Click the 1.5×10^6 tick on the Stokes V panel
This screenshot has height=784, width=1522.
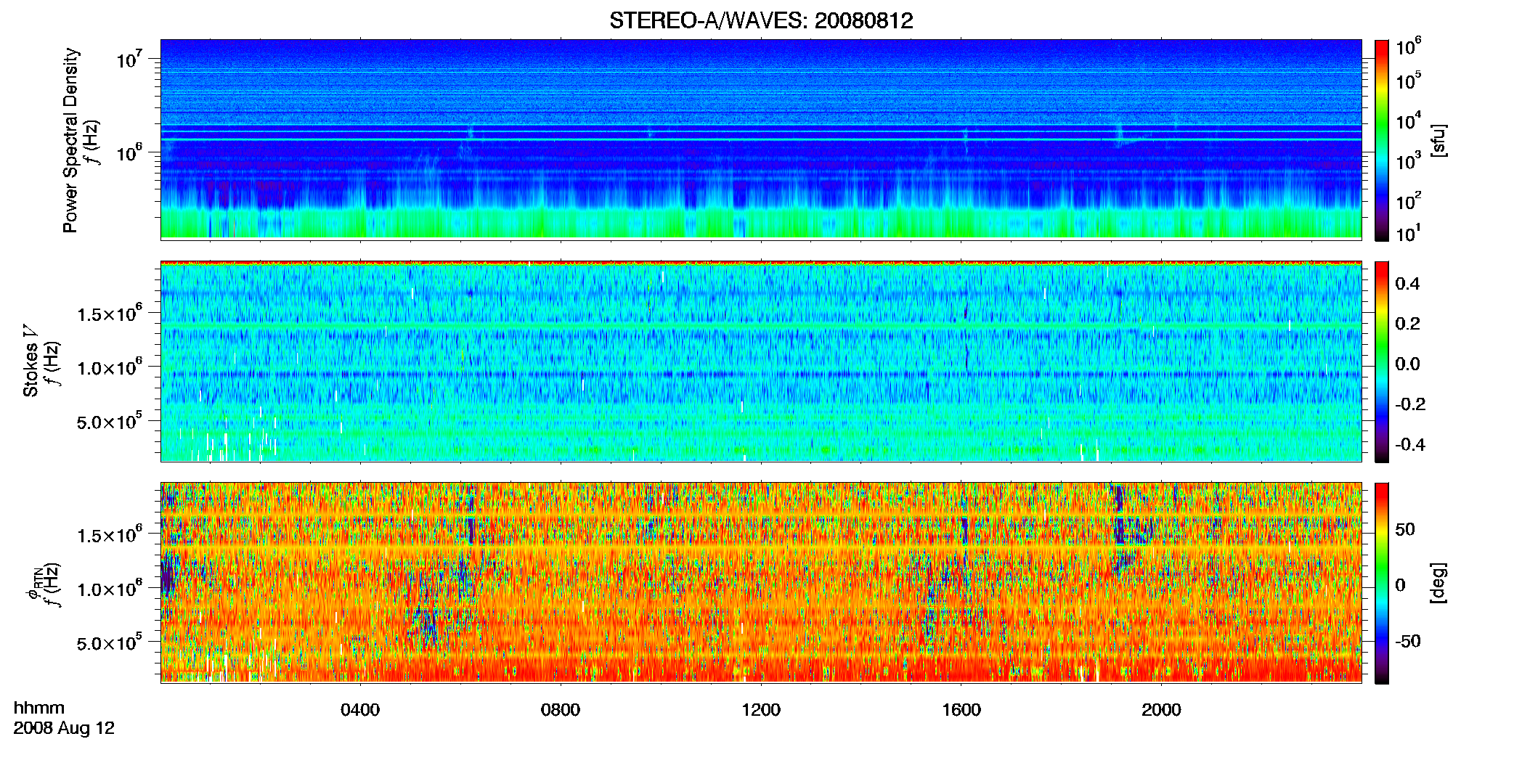tap(110, 313)
